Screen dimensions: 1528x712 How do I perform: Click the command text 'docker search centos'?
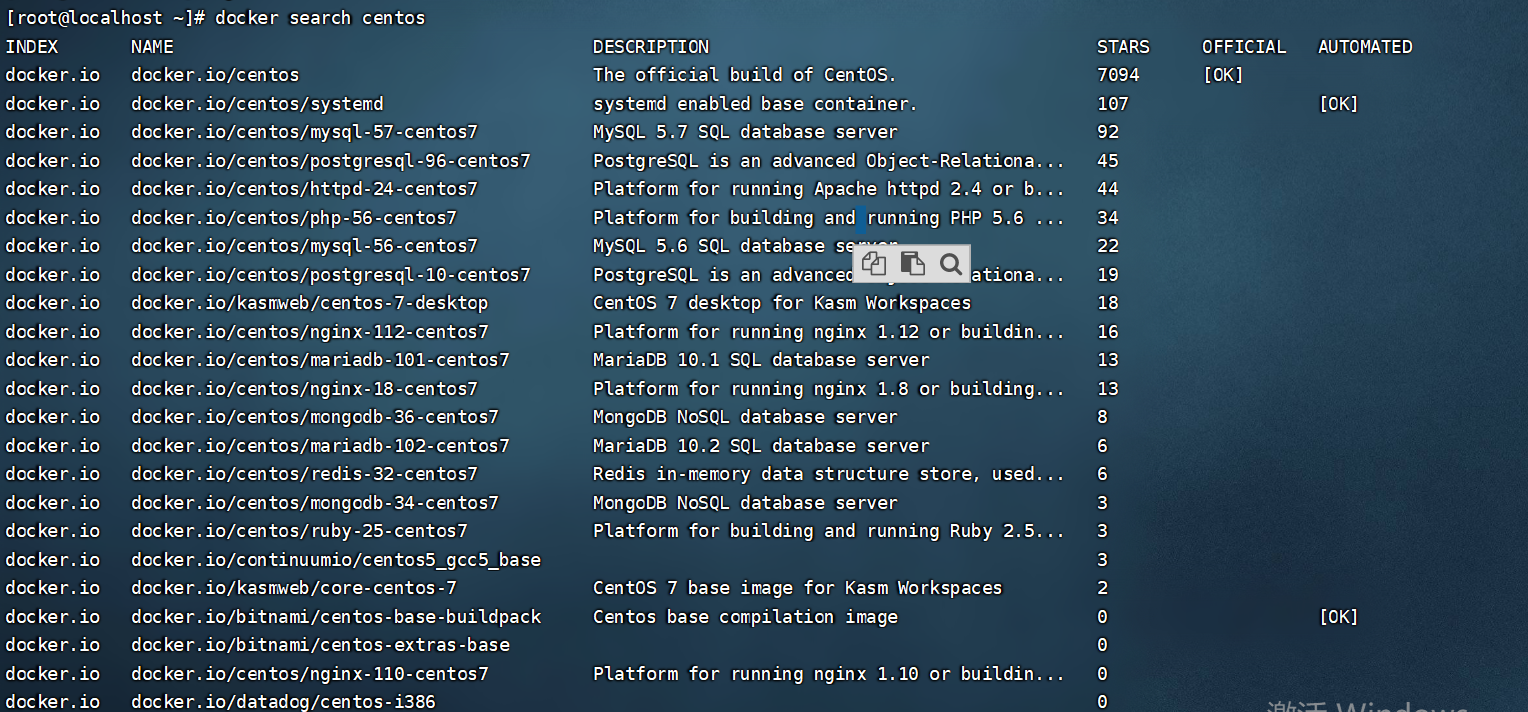(x=320, y=18)
